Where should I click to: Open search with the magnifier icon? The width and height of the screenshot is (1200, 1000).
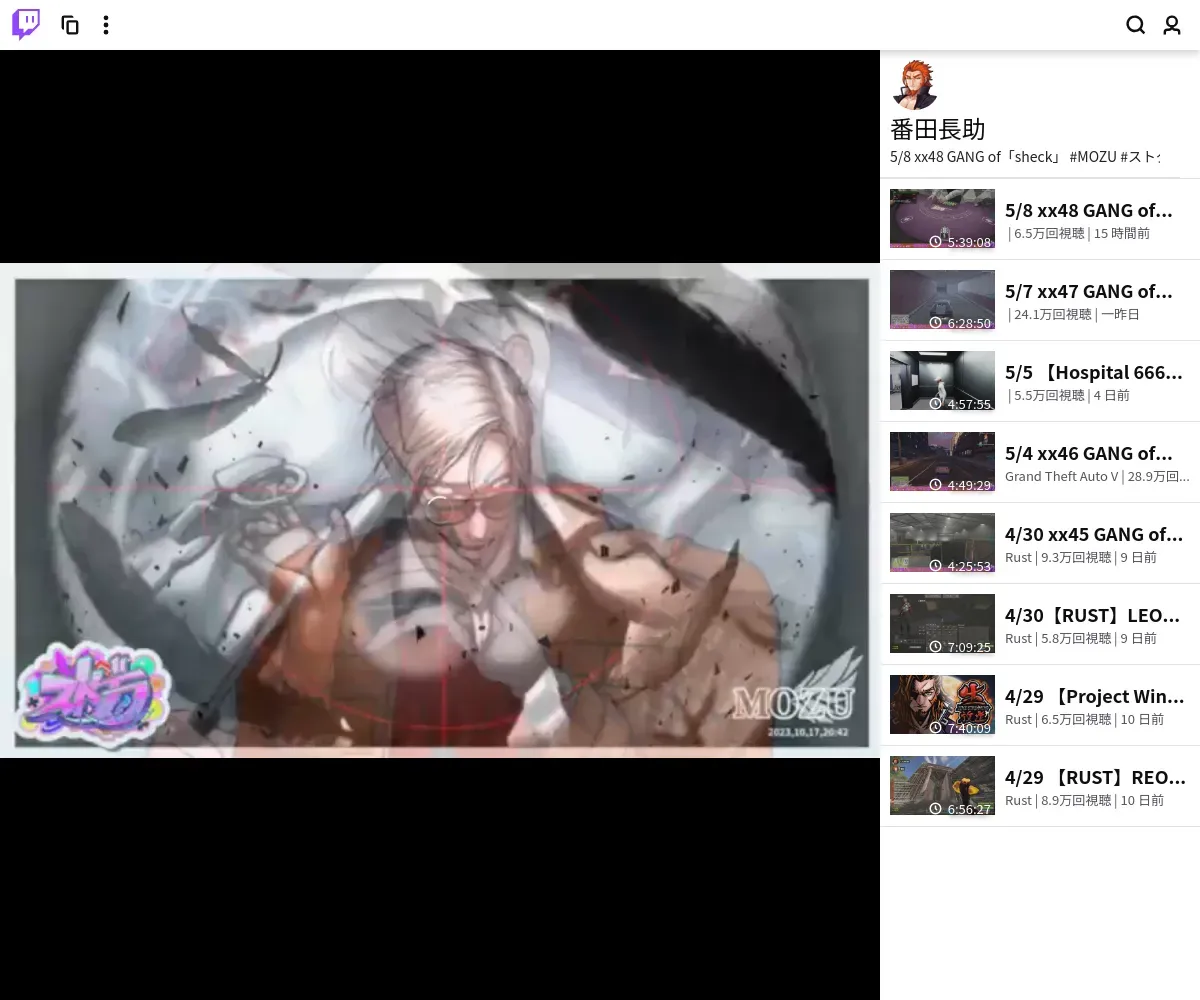(x=1136, y=25)
